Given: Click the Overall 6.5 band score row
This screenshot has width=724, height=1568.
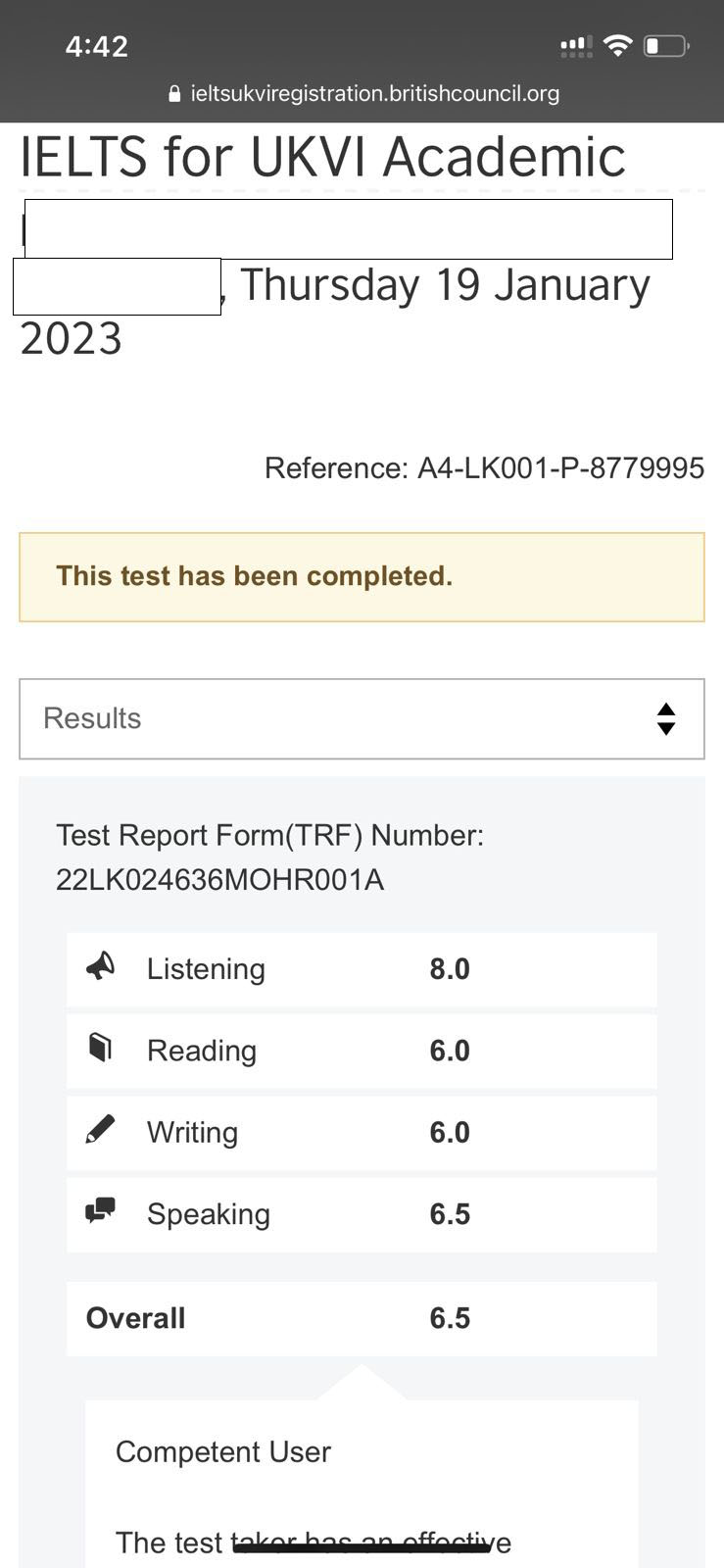Looking at the screenshot, I should tap(362, 1318).
